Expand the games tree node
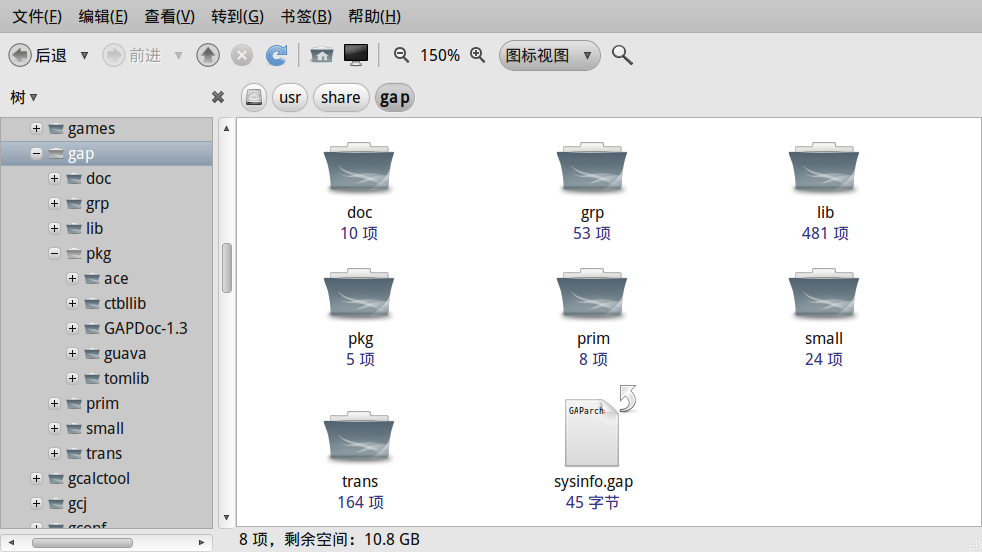 pyautogui.click(x=37, y=129)
